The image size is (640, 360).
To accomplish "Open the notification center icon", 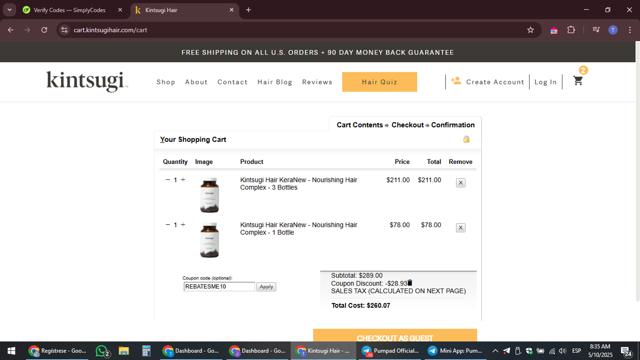I will [626, 351].
